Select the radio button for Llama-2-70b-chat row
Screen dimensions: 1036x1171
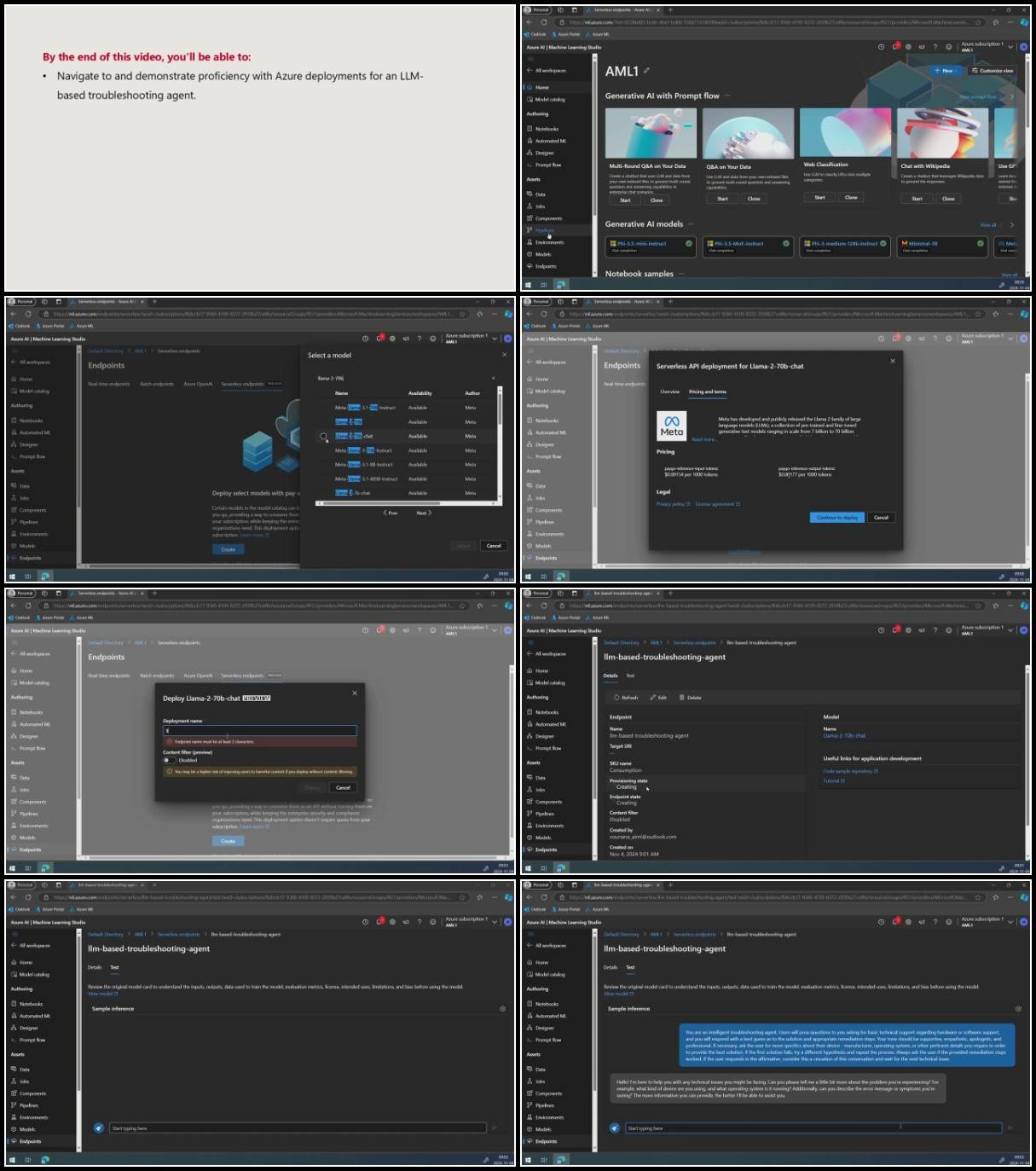[323, 436]
